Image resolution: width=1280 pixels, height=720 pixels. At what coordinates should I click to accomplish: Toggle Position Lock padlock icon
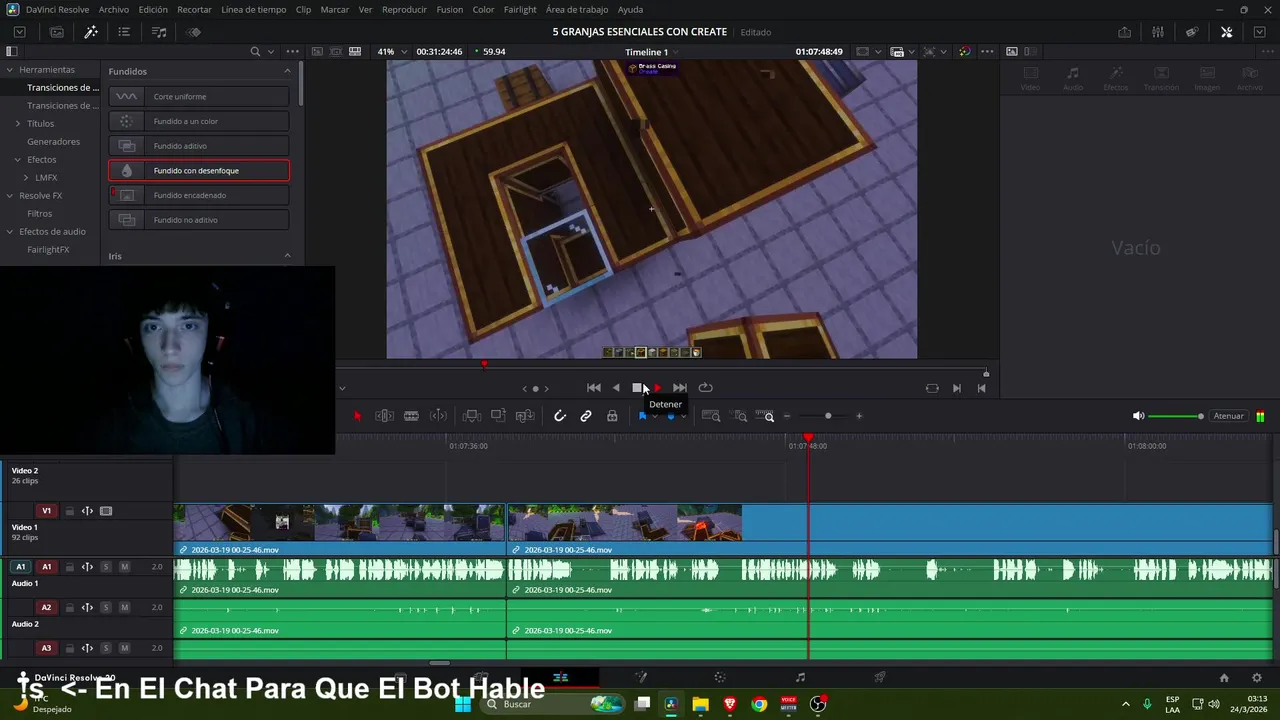coord(612,416)
